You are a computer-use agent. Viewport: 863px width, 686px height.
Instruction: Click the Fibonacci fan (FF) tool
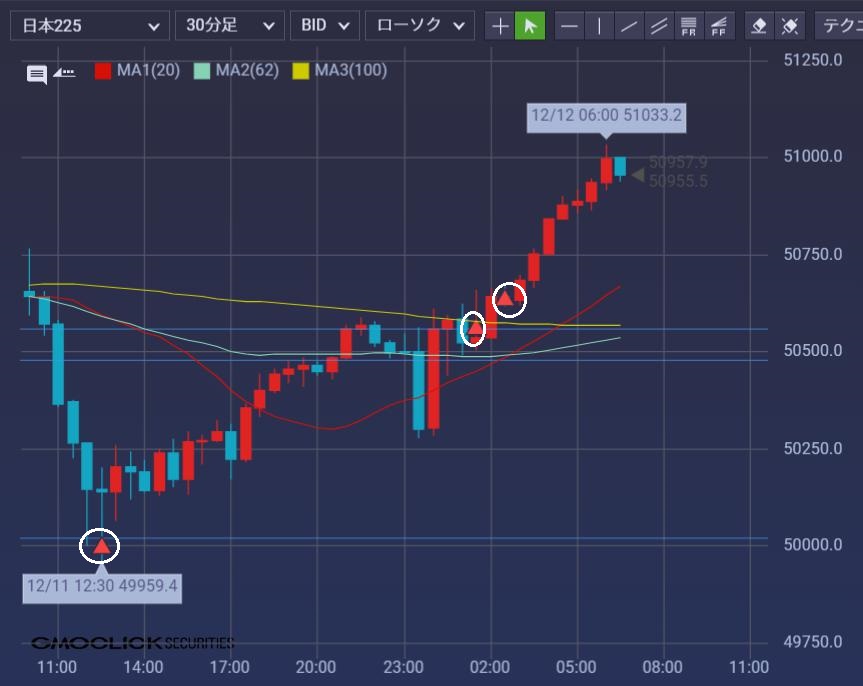[719, 26]
